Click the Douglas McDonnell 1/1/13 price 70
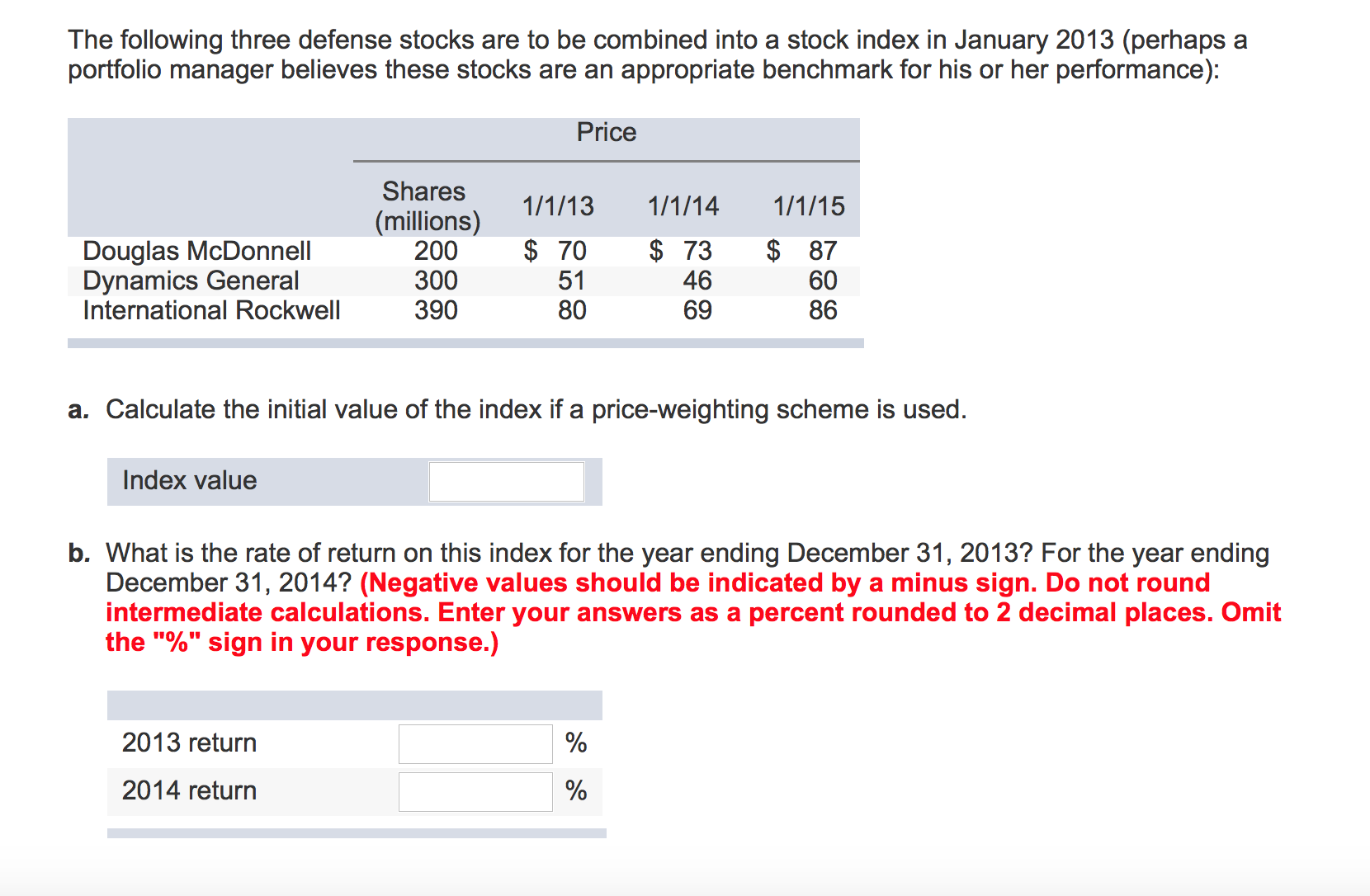The width and height of the screenshot is (1370, 896). pyautogui.click(x=555, y=251)
